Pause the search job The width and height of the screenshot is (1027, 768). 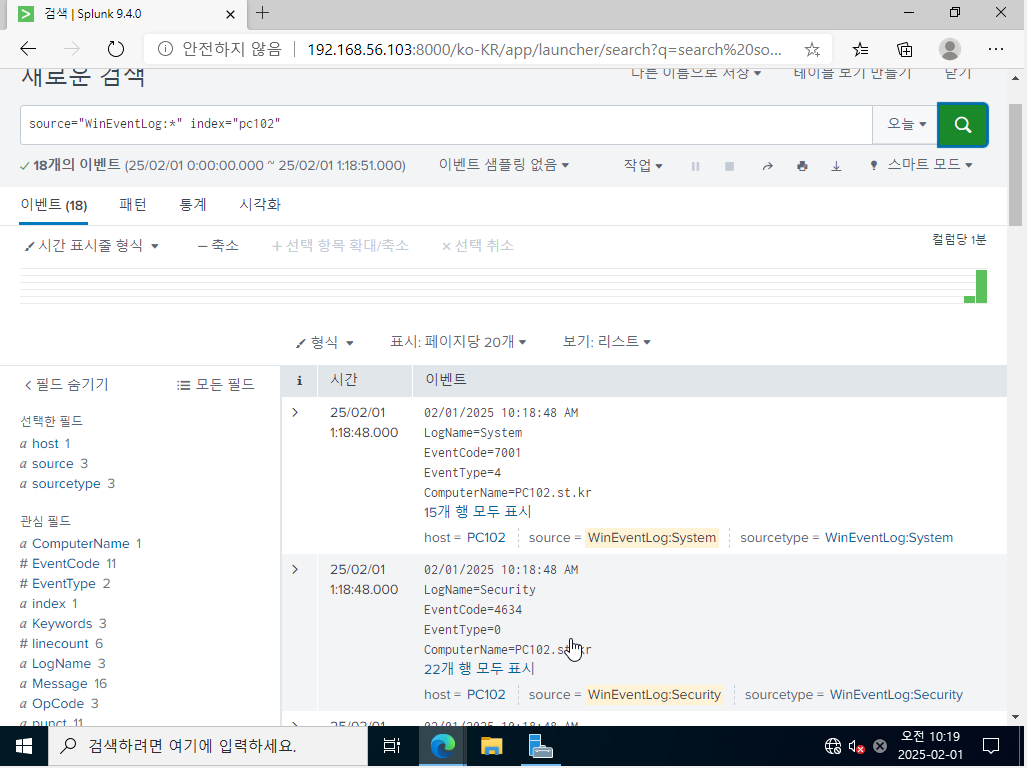pyautogui.click(x=695, y=166)
